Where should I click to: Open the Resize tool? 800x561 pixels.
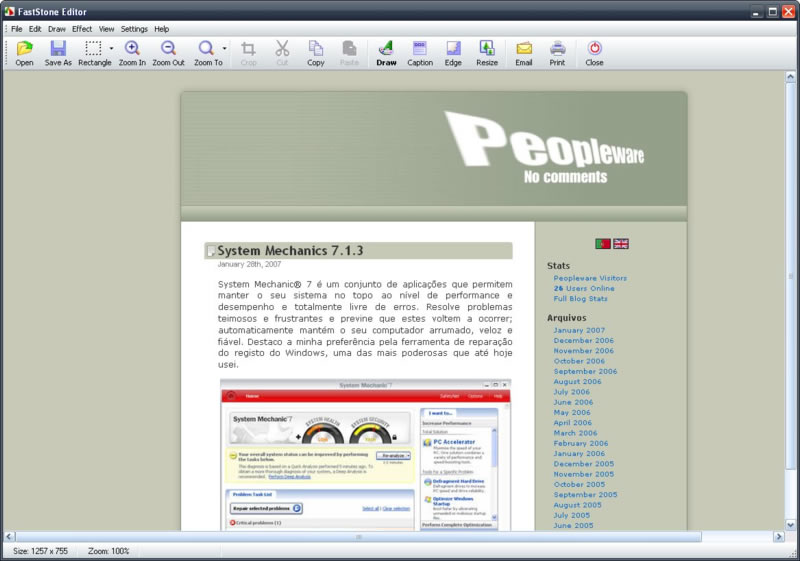coord(487,53)
